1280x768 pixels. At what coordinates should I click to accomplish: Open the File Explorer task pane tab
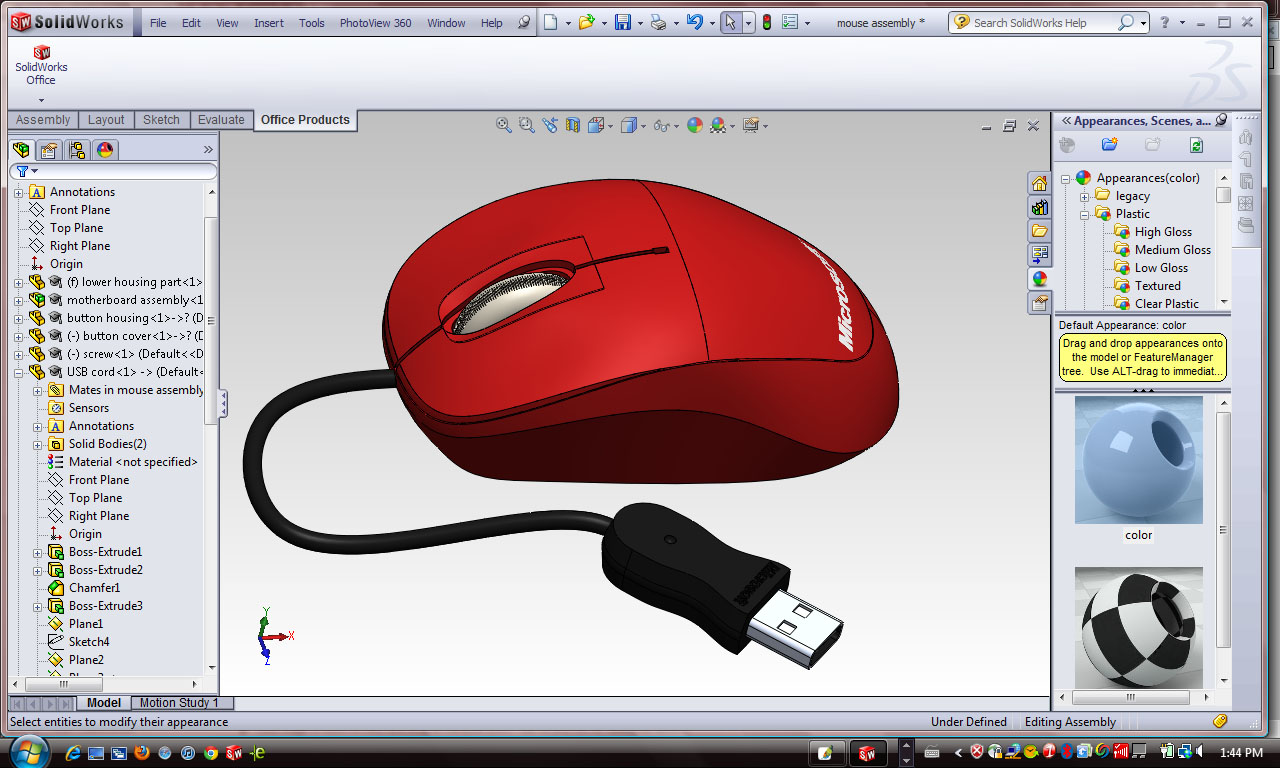point(1040,231)
